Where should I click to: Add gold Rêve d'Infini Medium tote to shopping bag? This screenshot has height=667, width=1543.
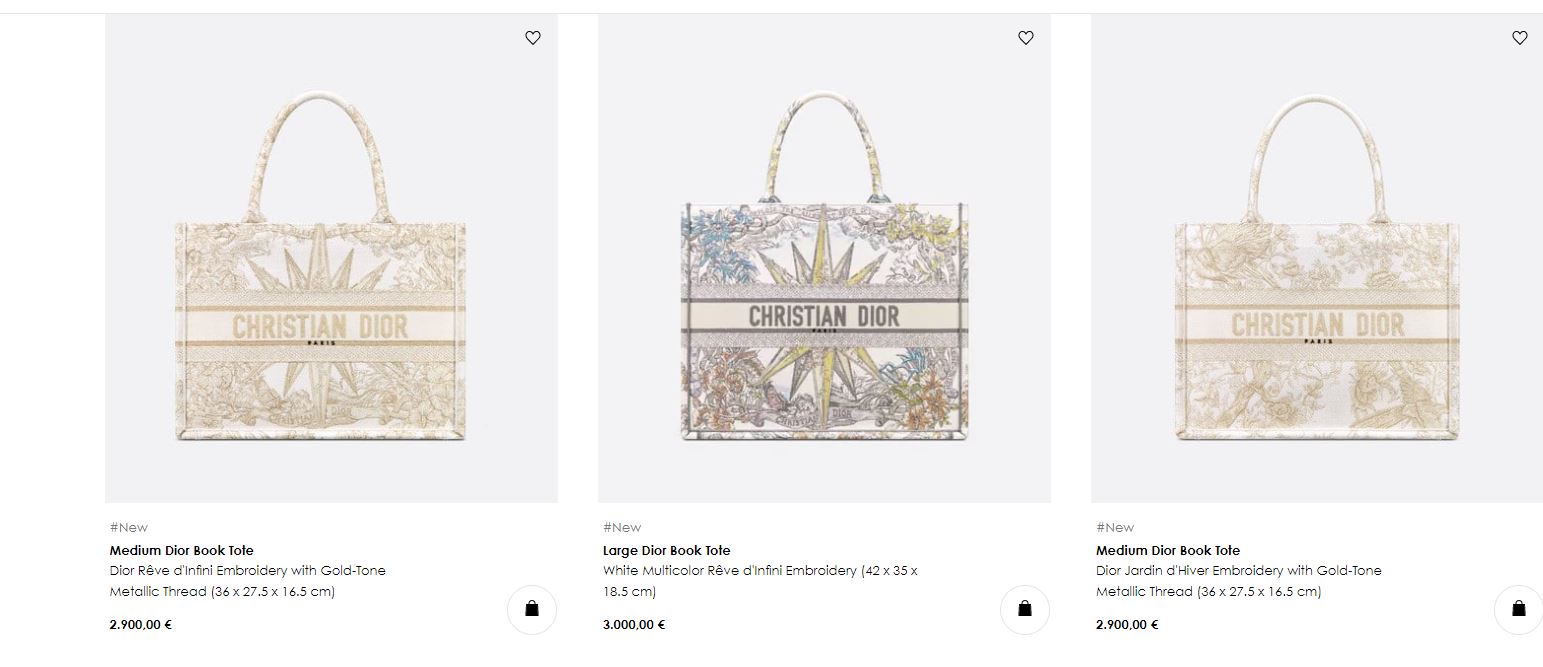click(531, 609)
